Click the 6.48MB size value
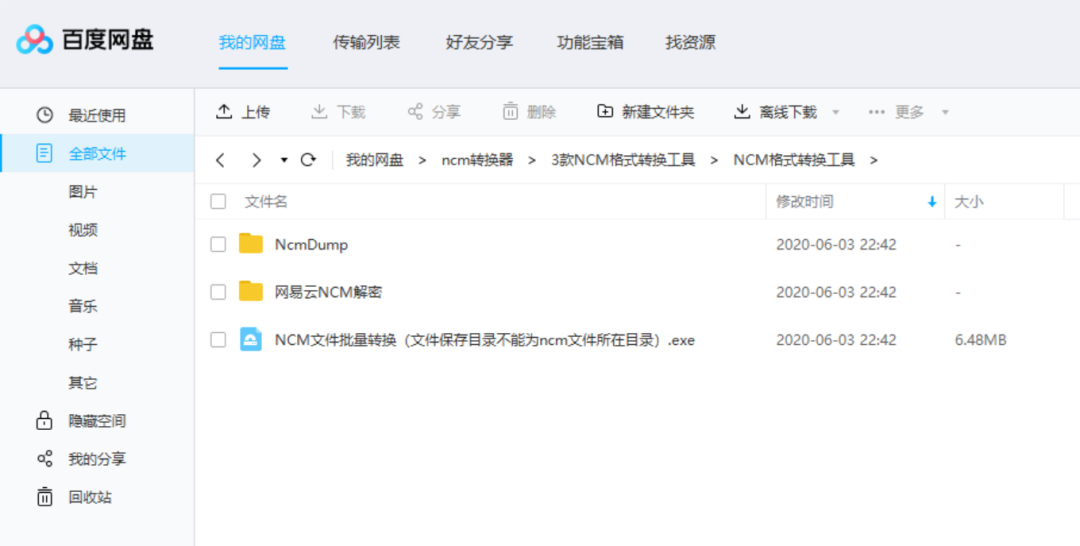This screenshot has height=546, width=1080. point(981,339)
